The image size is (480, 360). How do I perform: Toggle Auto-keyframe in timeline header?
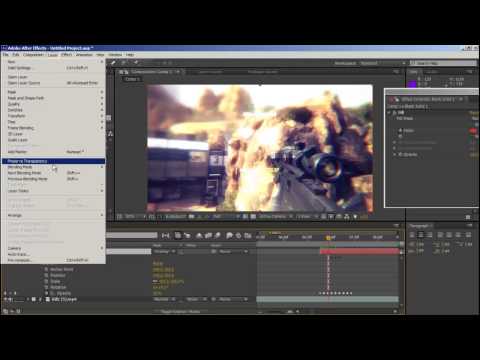tap(238, 236)
